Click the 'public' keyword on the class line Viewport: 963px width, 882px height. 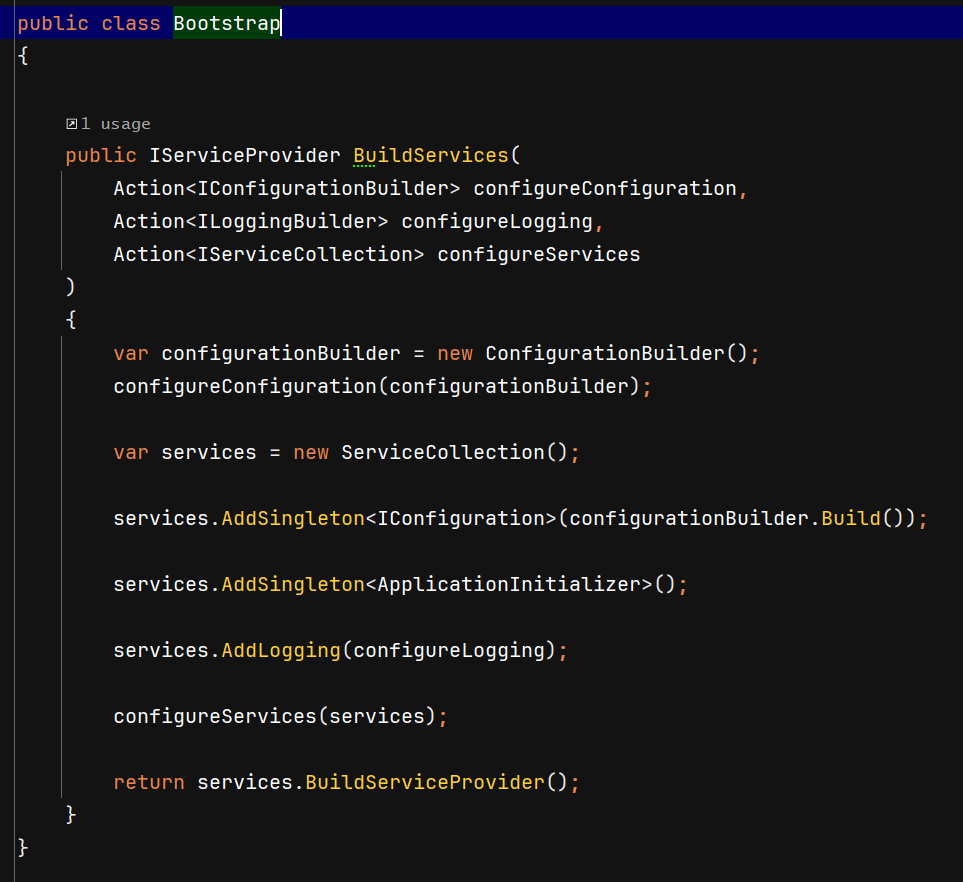53,23
